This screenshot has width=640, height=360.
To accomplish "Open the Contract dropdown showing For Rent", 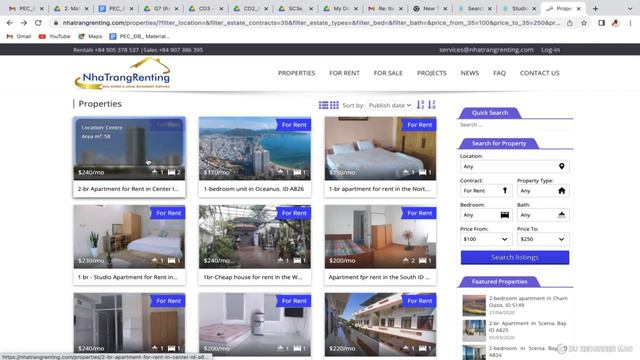I will coord(486,191).
